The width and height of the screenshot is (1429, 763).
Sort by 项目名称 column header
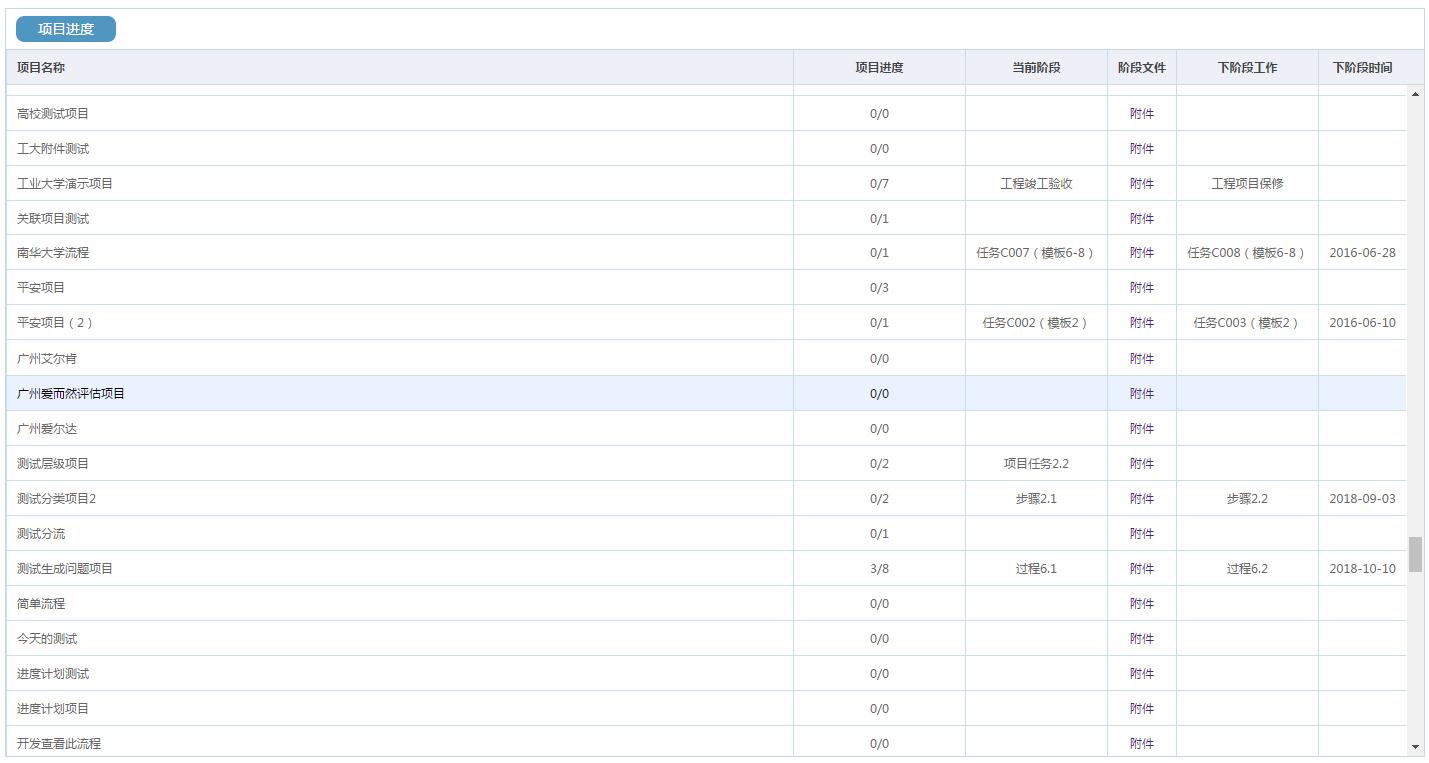pos(41,68)
